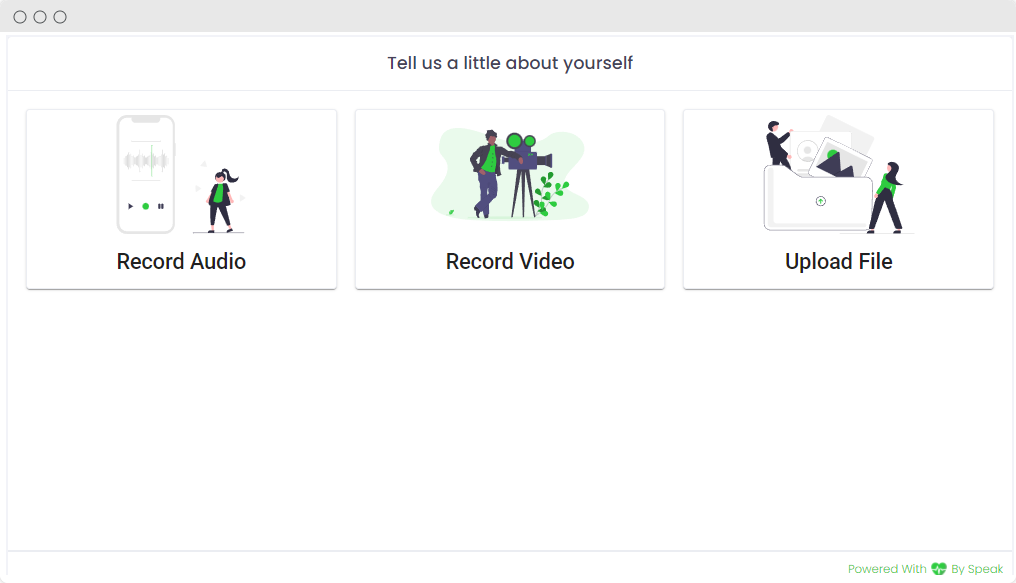Select the Record Video option label
Viewport: 1016px width, 583px height.
click(510, 262)
